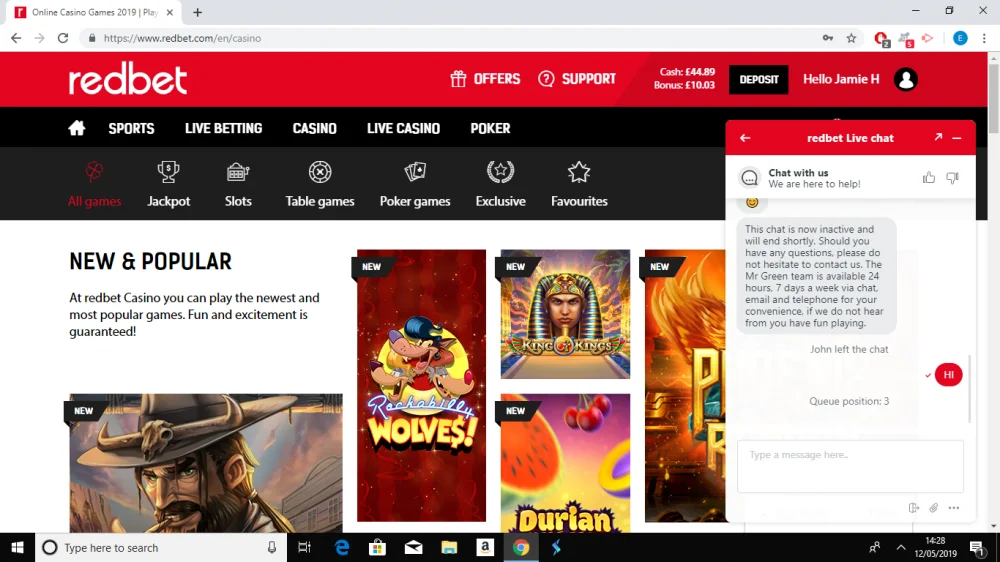Open the Casino menu item

tap(314, 128)
